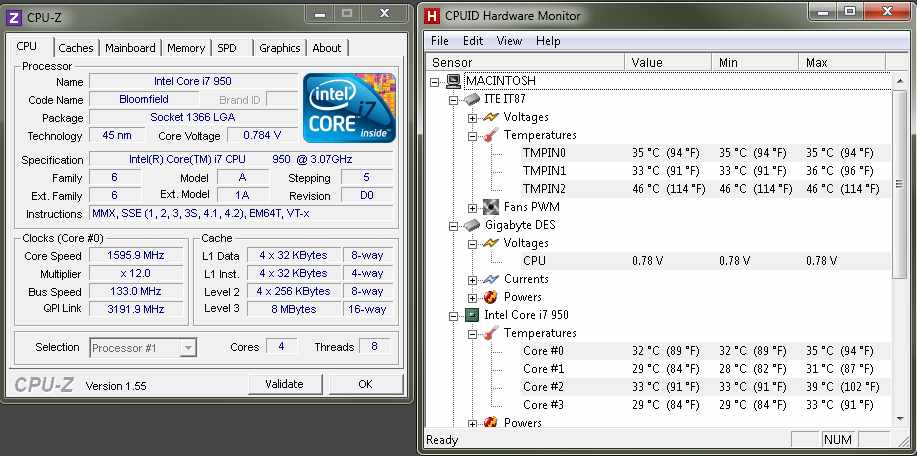The image size is (917, 456).
Task: Collapse Temperatures under ITE IT87
Action: [x=472, y=136]
